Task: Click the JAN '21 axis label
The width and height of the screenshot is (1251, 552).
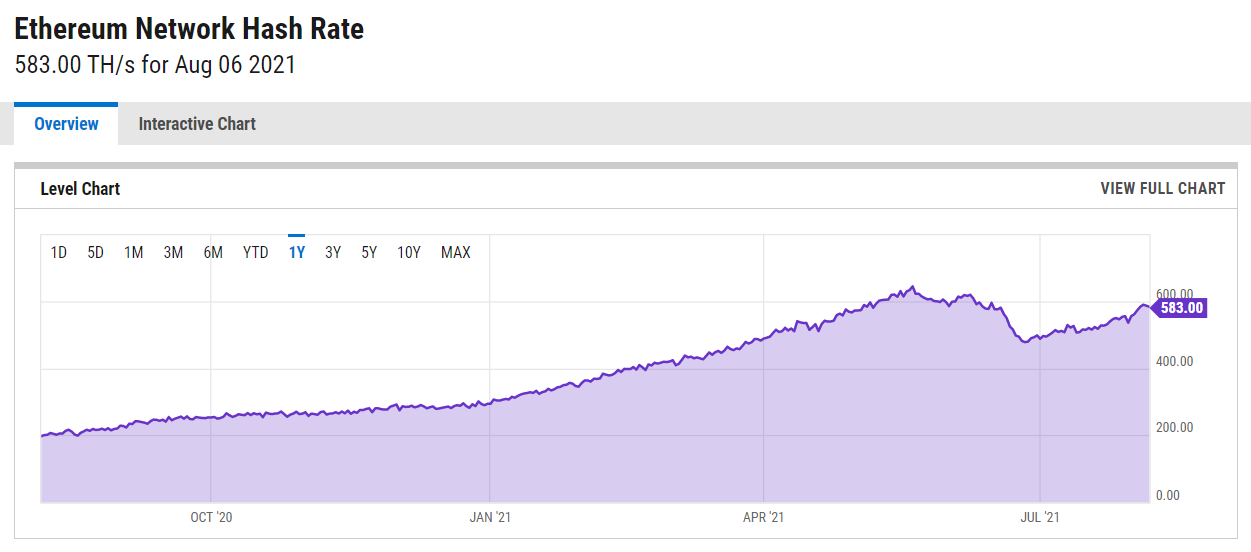Action: click(490, 517)
